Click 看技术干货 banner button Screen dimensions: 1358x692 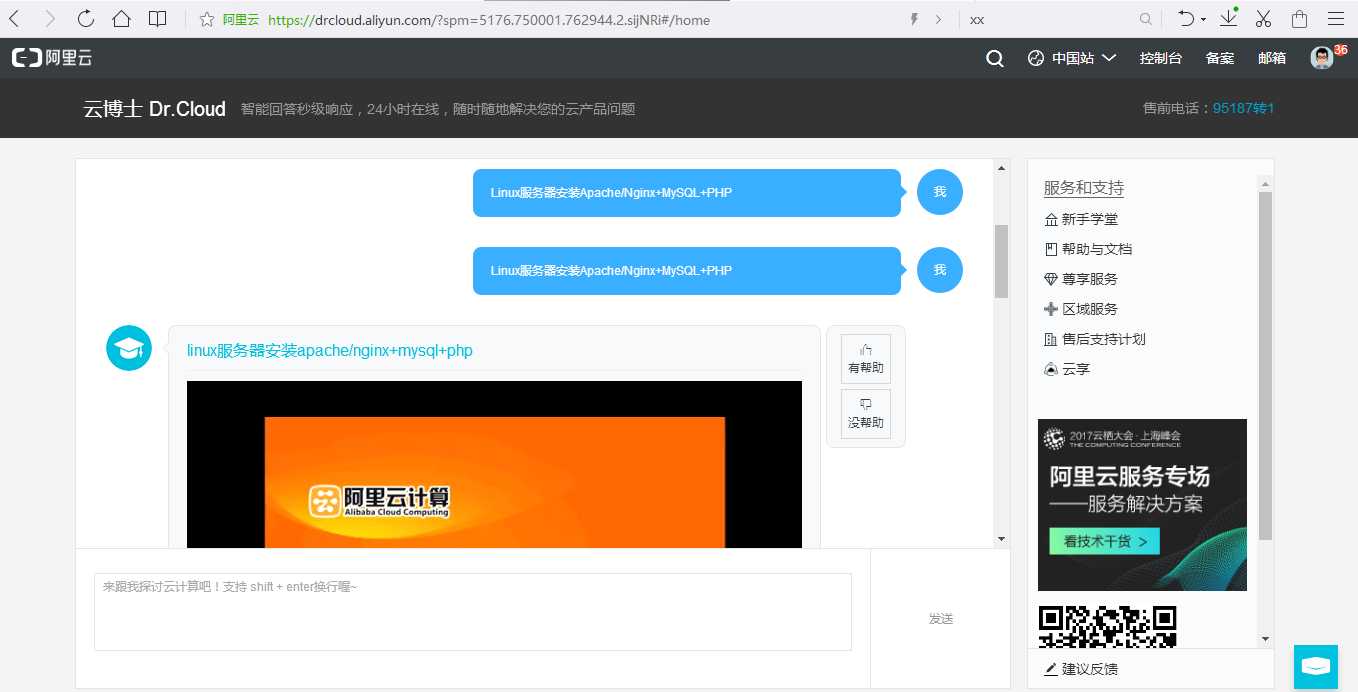[x=1104, y=542]
